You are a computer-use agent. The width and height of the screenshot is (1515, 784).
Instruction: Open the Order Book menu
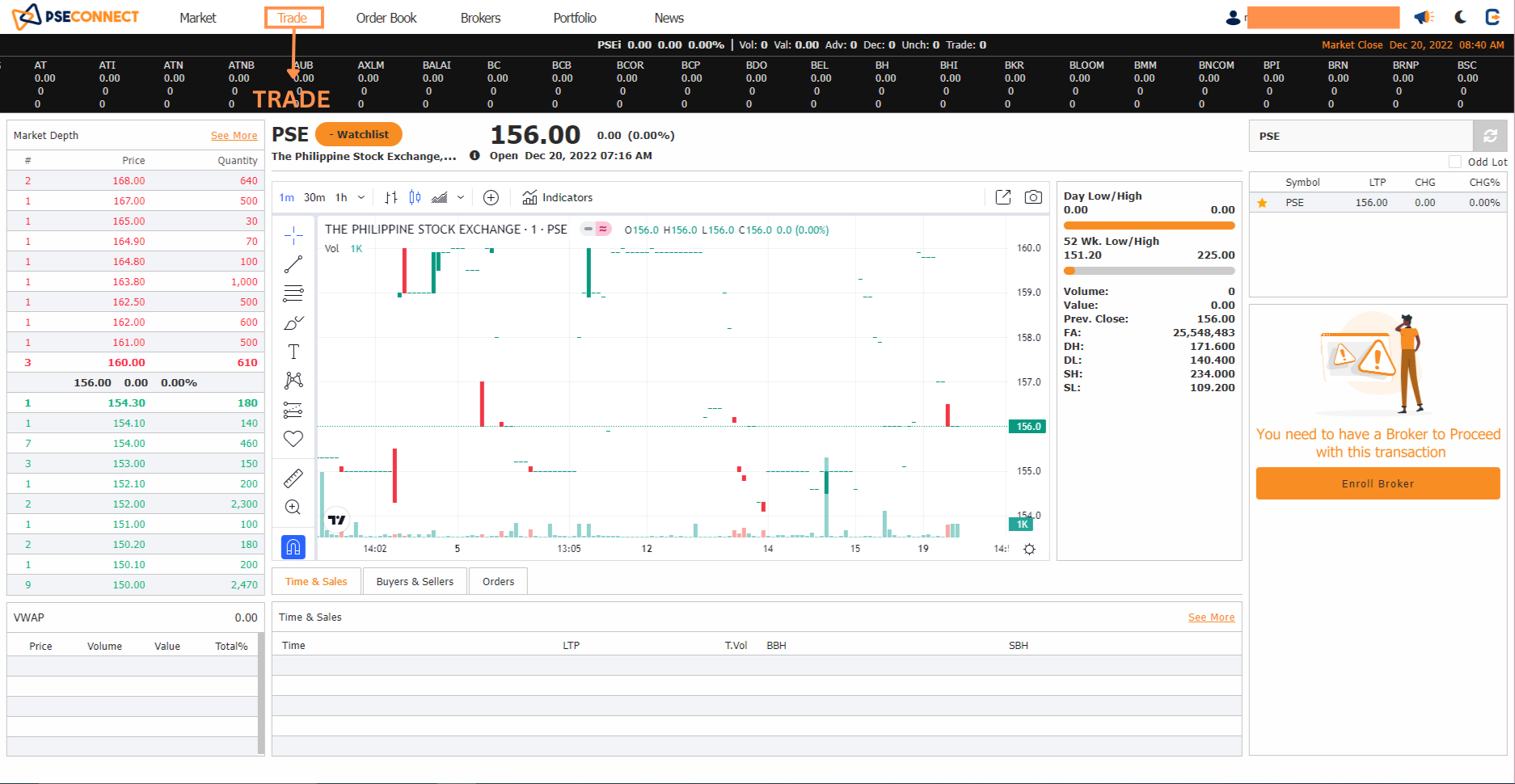(386, 17)
